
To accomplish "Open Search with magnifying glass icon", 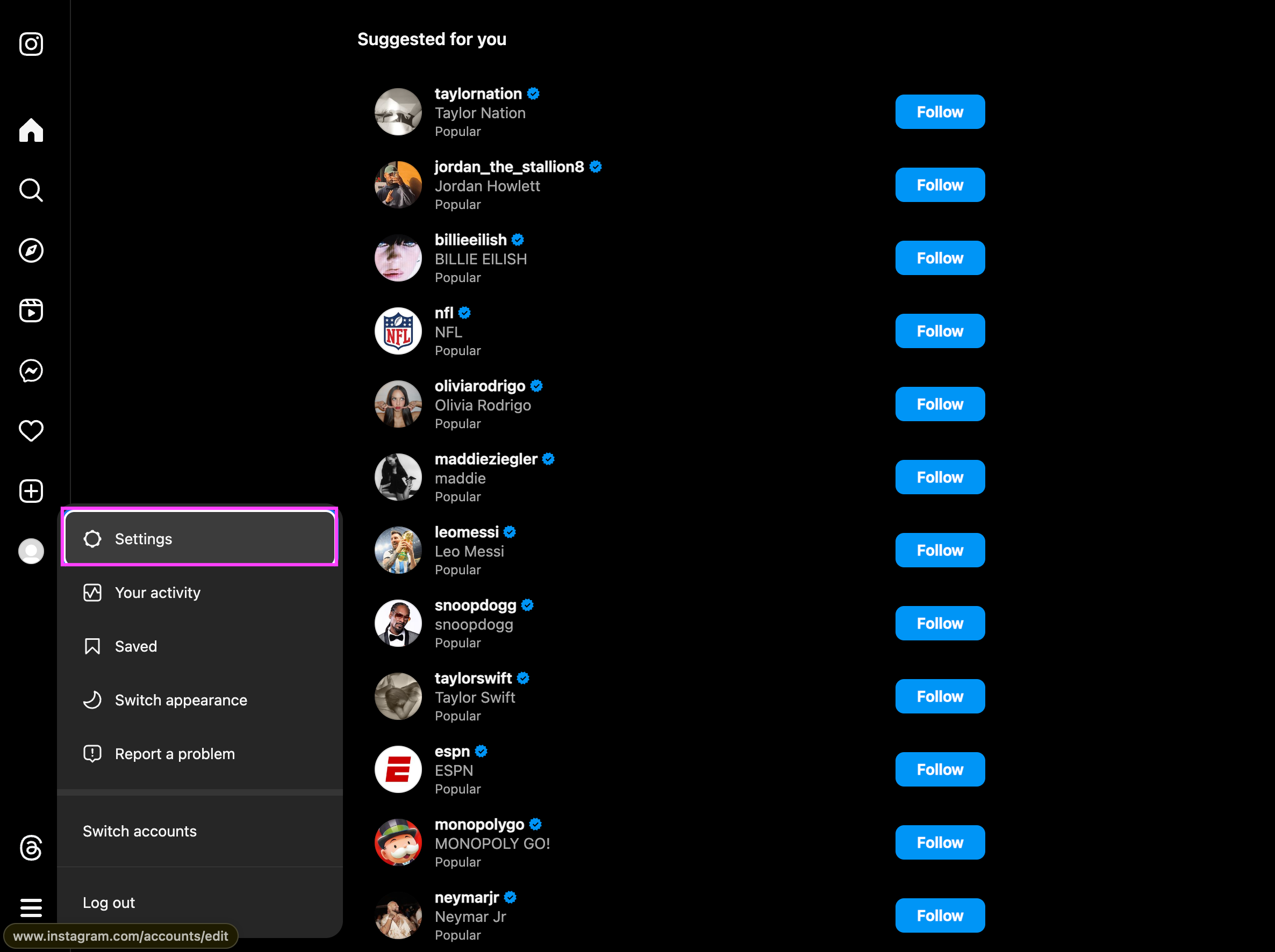I will tap(31, 190).
